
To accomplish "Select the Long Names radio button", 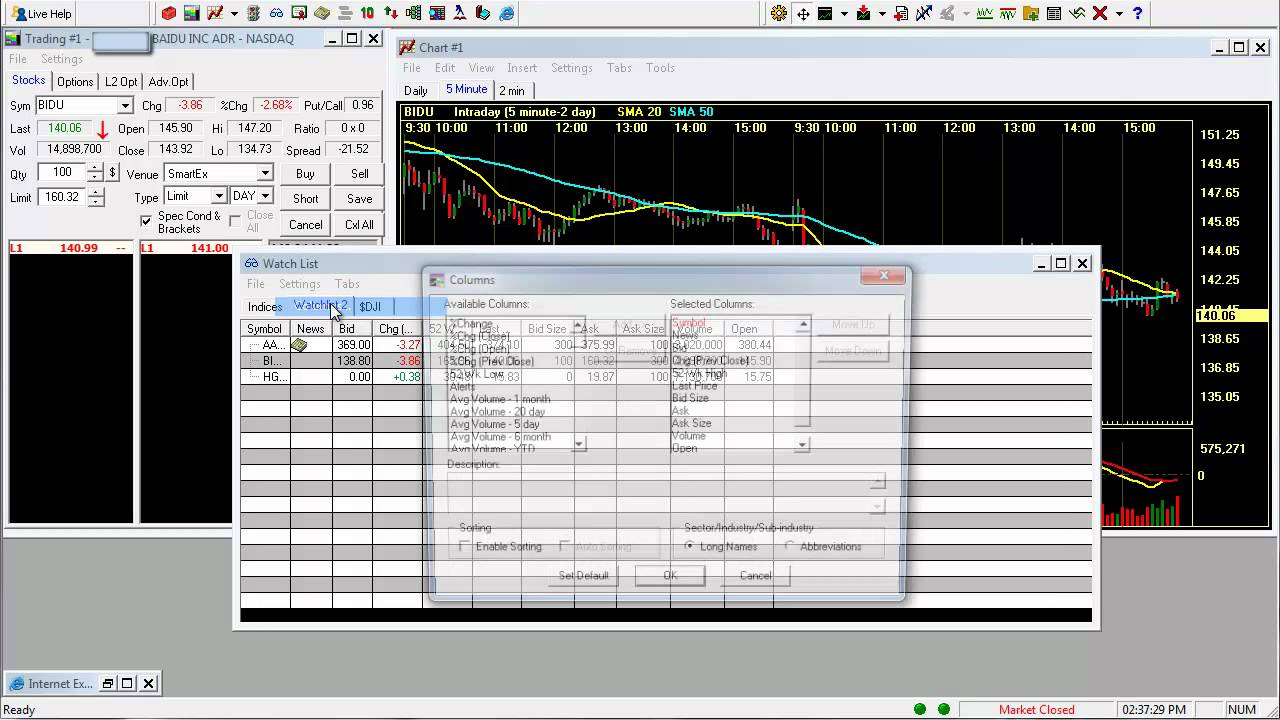I will (689, 547).
